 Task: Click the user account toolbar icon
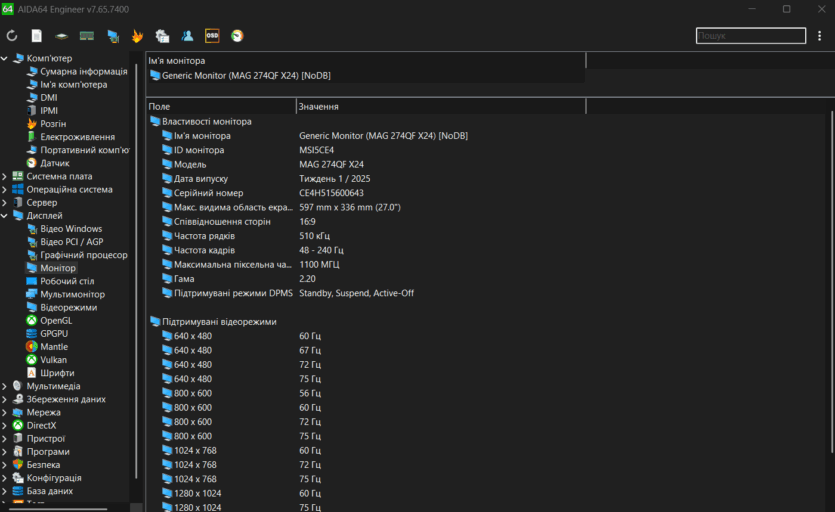187,36
